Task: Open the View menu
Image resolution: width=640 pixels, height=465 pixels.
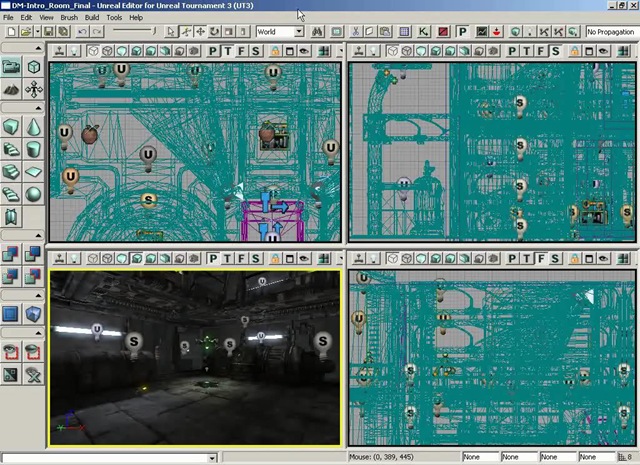Action: [46, 18]
